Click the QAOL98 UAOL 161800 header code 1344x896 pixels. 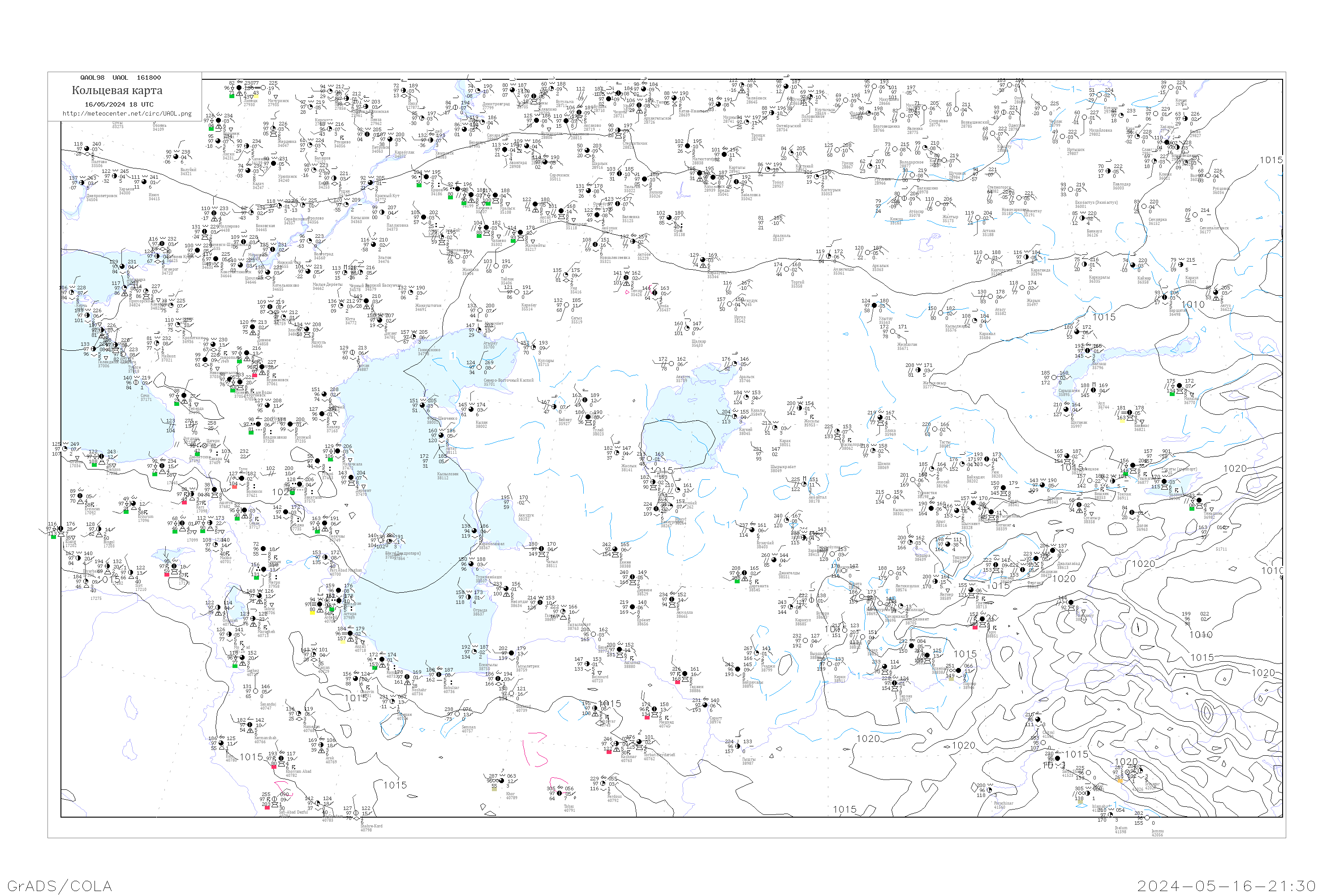click(121, 78)
